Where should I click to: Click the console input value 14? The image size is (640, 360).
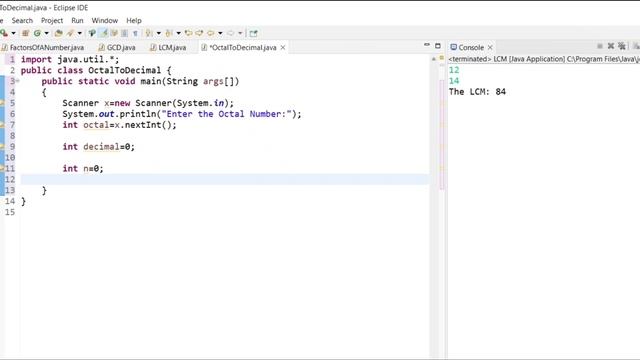coord(454,81)
